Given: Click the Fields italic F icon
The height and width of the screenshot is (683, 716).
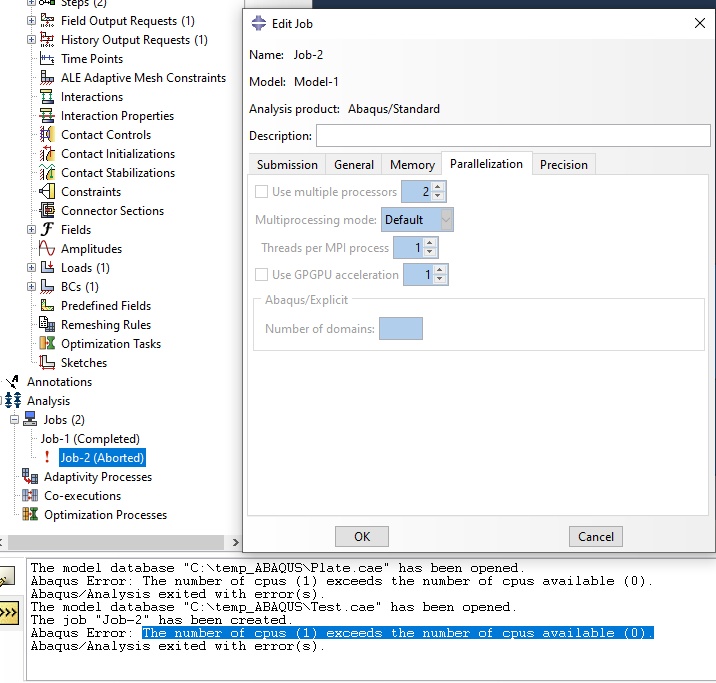Looking at the screenshot, I should [47, 230].
